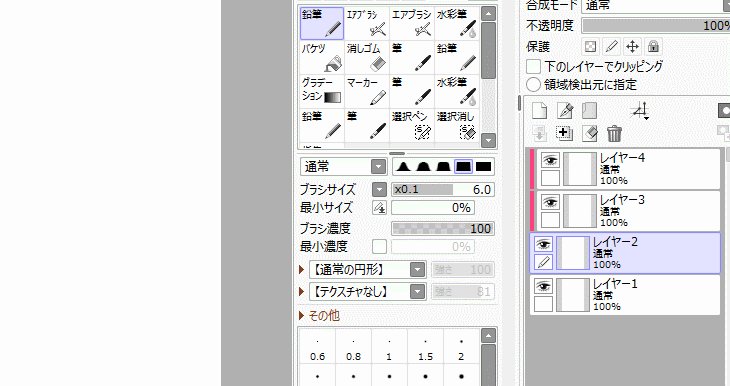Viewport: 730px width, 386px height.
Task: Click brush size list scrollbar up arrow
Action: pos(488,335)
